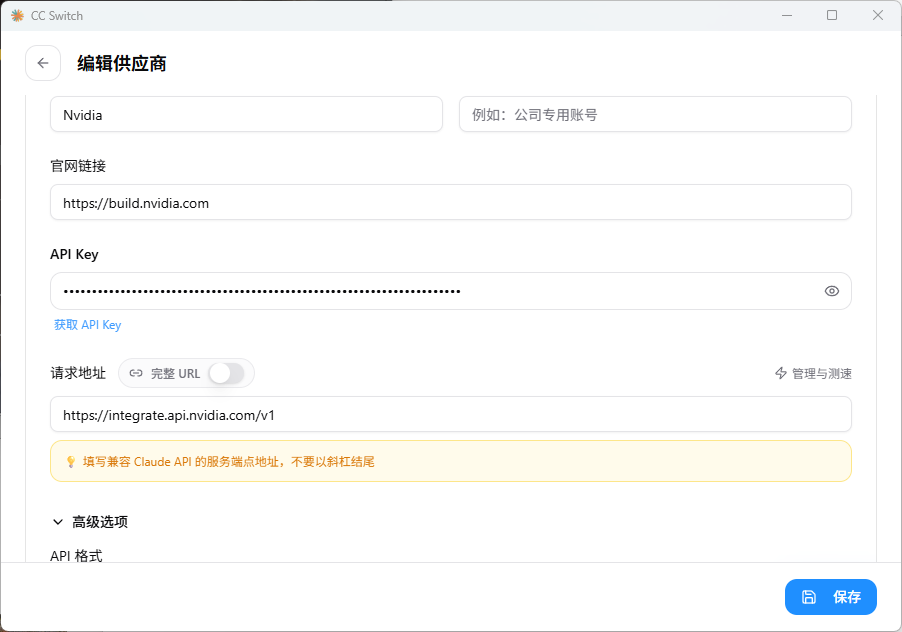The height and width of the screenshot is (632, 902).
Task: Toggle the 完整 URL switch
Action: coord(226,373)
